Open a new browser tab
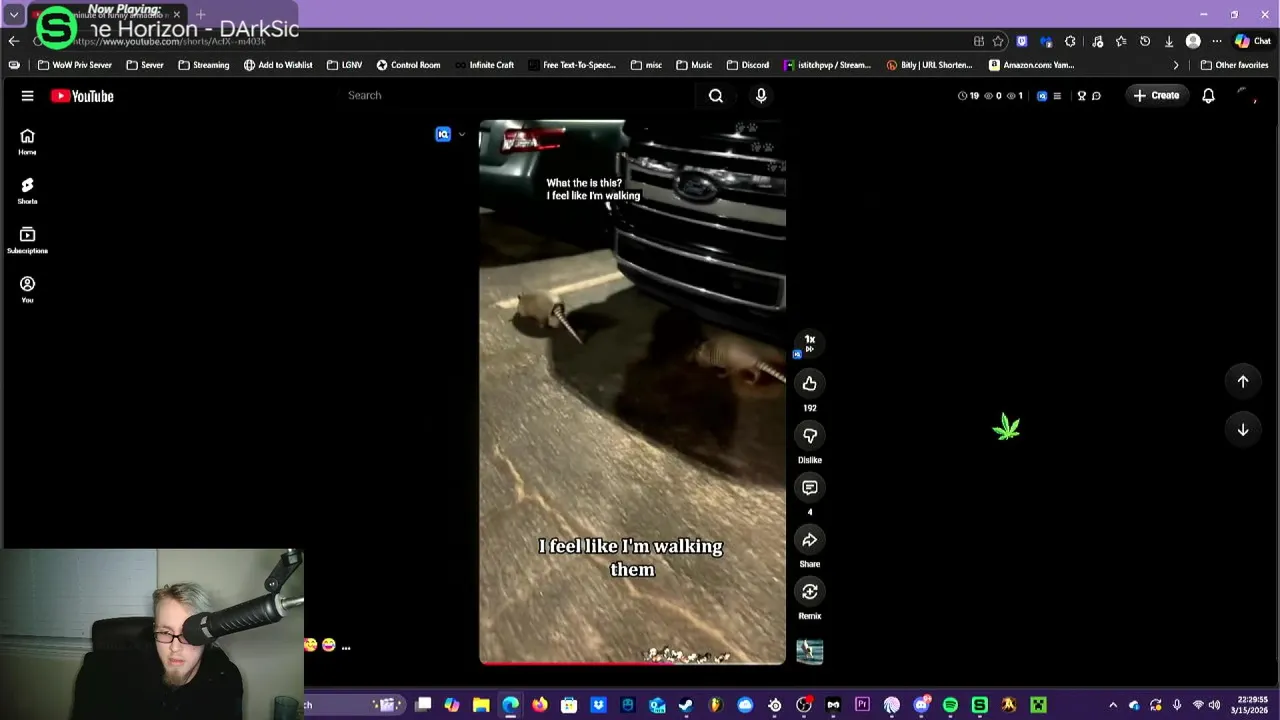Viewport: 1280px width, 720px height. (x=200, y=14)
